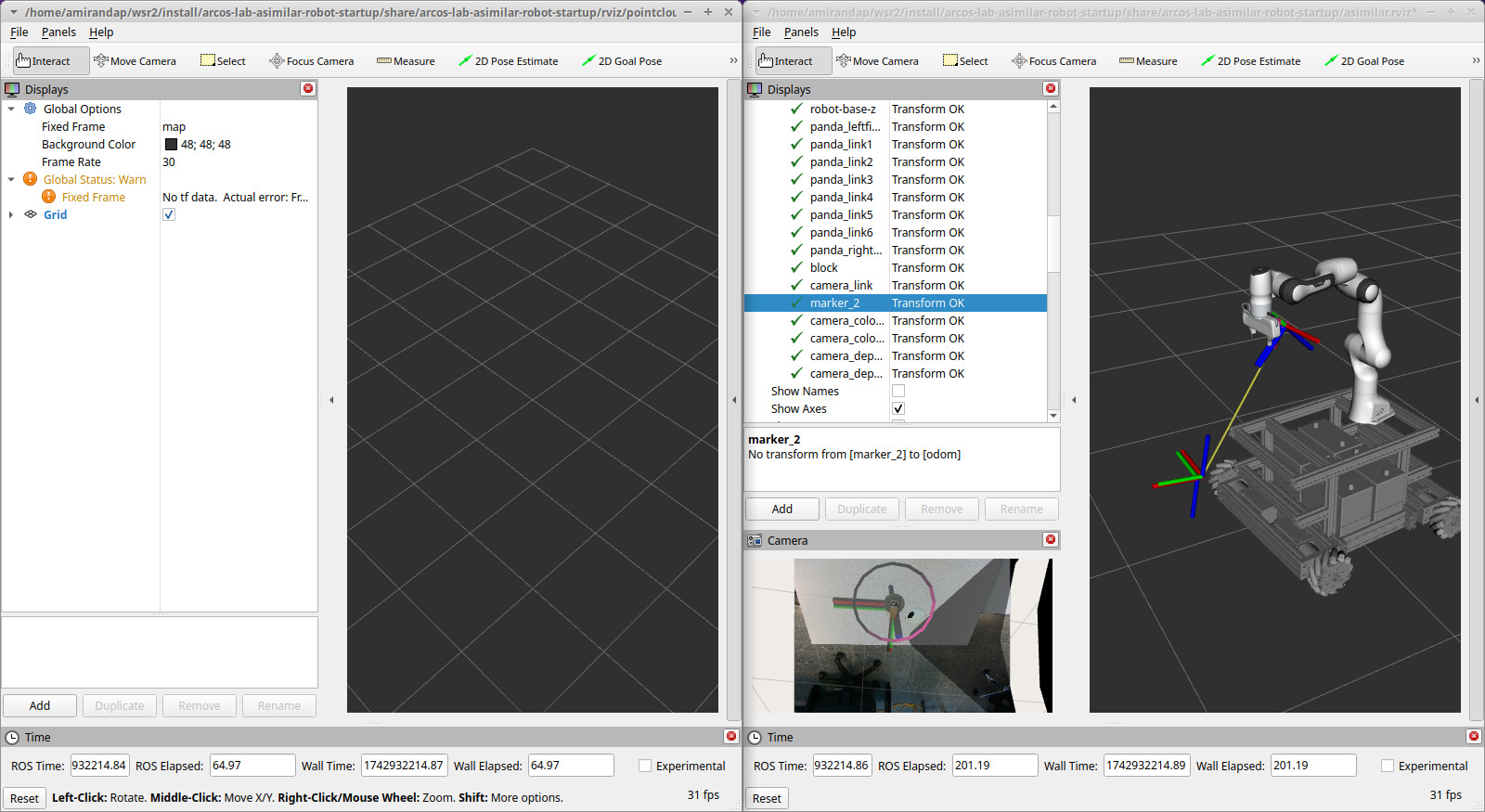
Task: Toggle the Grid display checkbox
Action: [169, 214]
